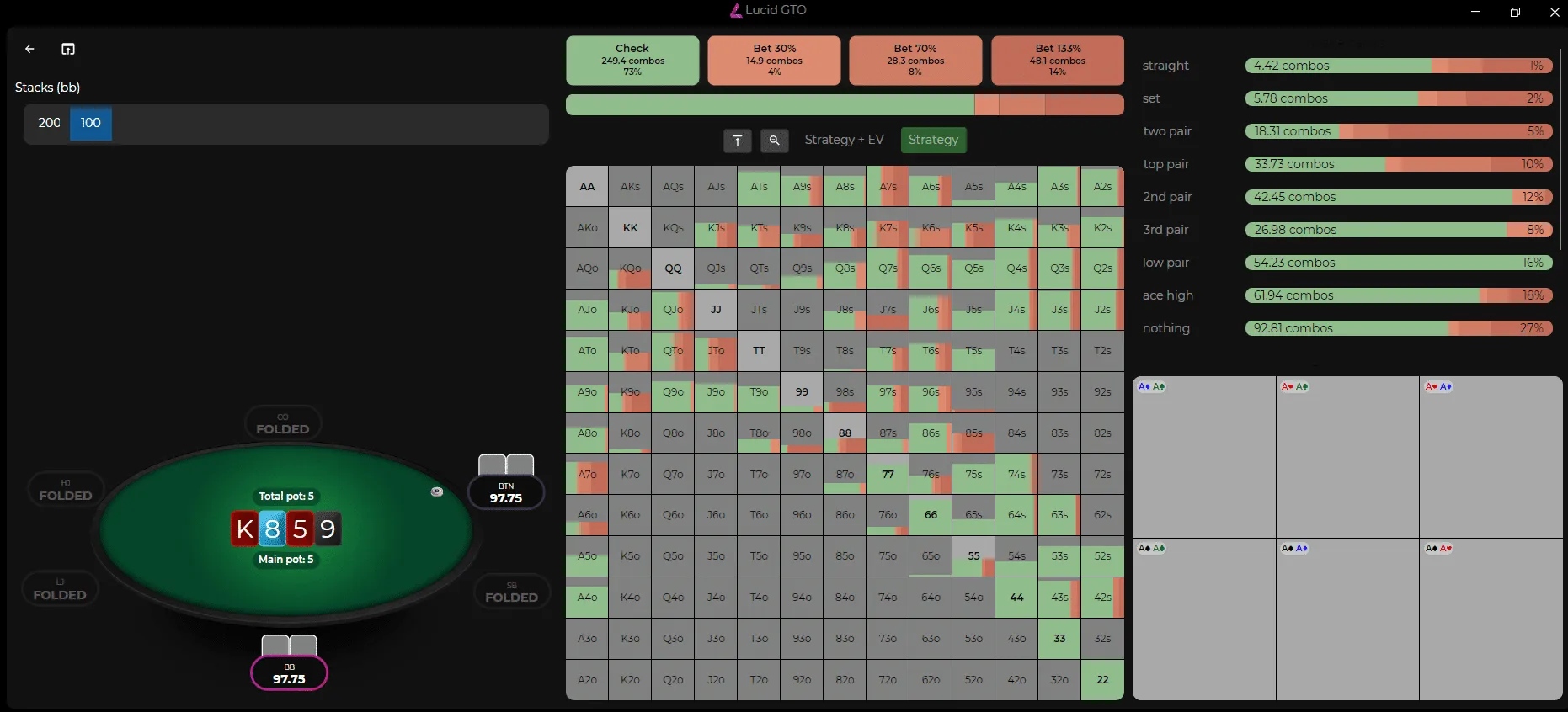The image size is (1568, 712).
Task: Click the open-in-window icon beside back arrow
Action: coord(68,49)
